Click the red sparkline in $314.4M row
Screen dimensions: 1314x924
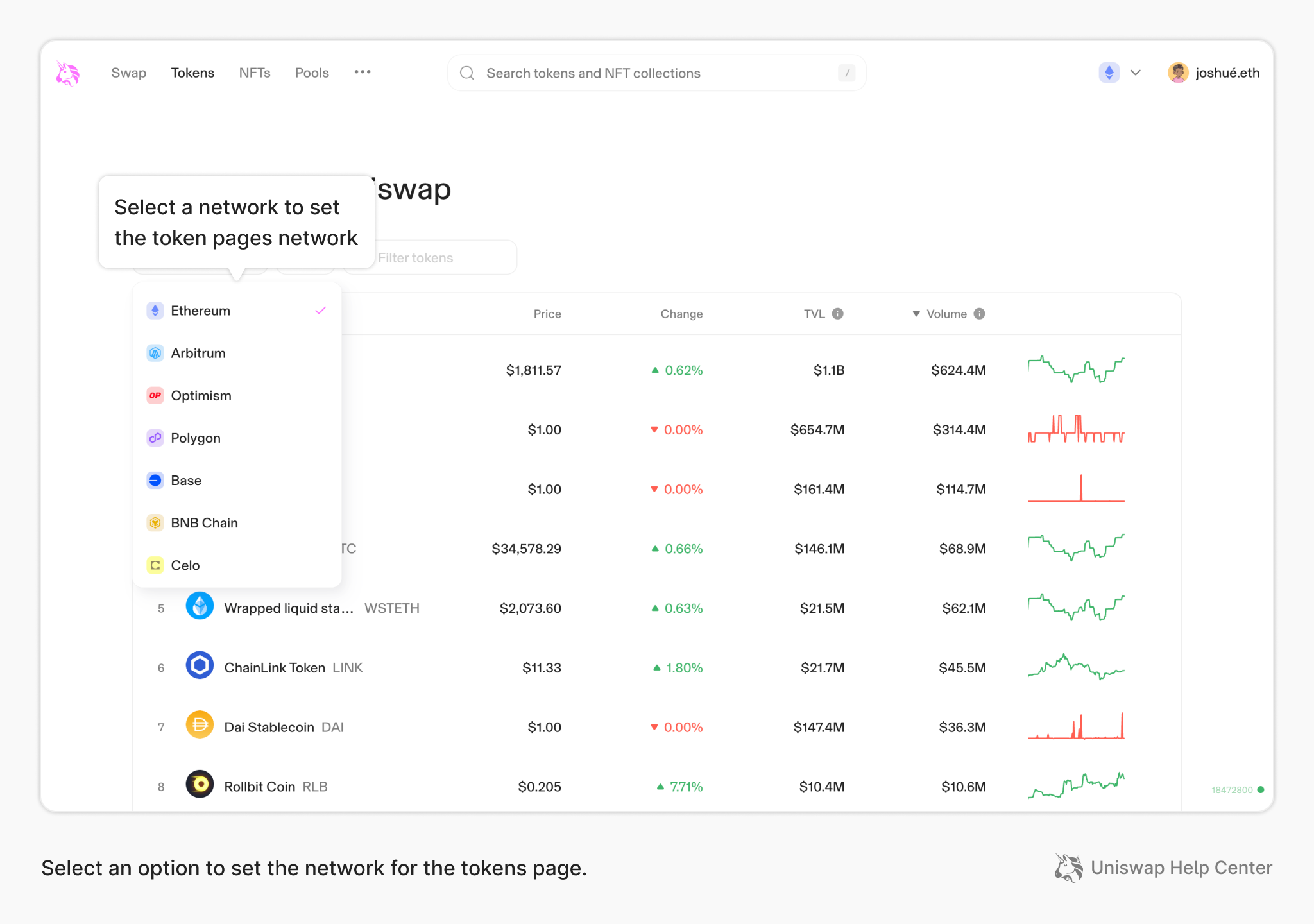click(x=1076, y=429)
